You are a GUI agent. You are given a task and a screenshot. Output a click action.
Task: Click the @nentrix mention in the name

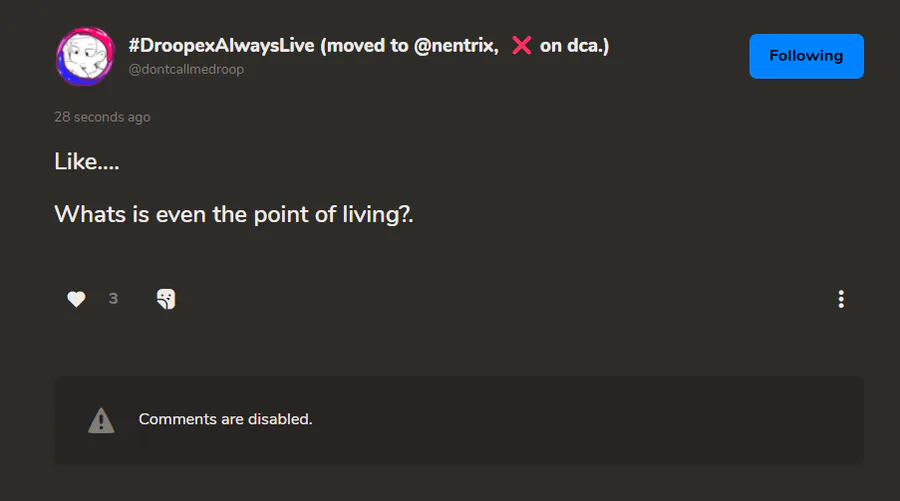click(455, 46)
